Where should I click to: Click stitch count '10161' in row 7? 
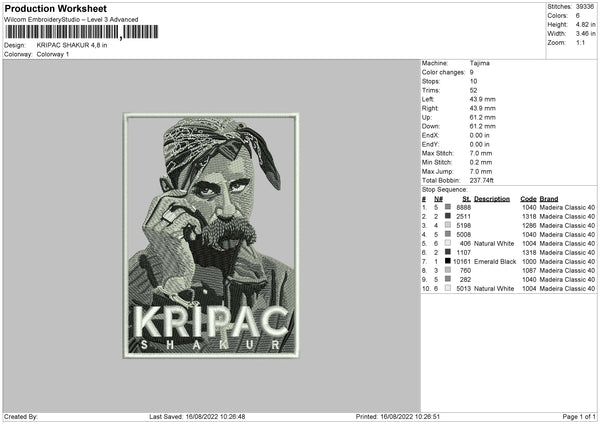pyautogui.click(x=462, y=262)
